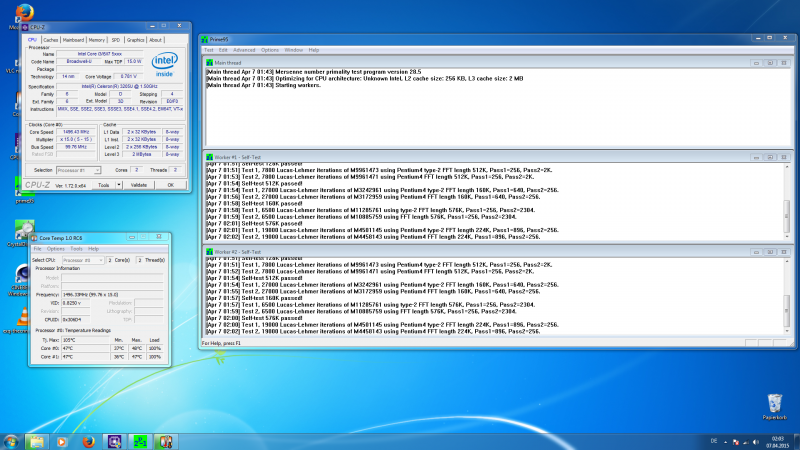Click the Validate button in CPU-Z

point(139,185)
